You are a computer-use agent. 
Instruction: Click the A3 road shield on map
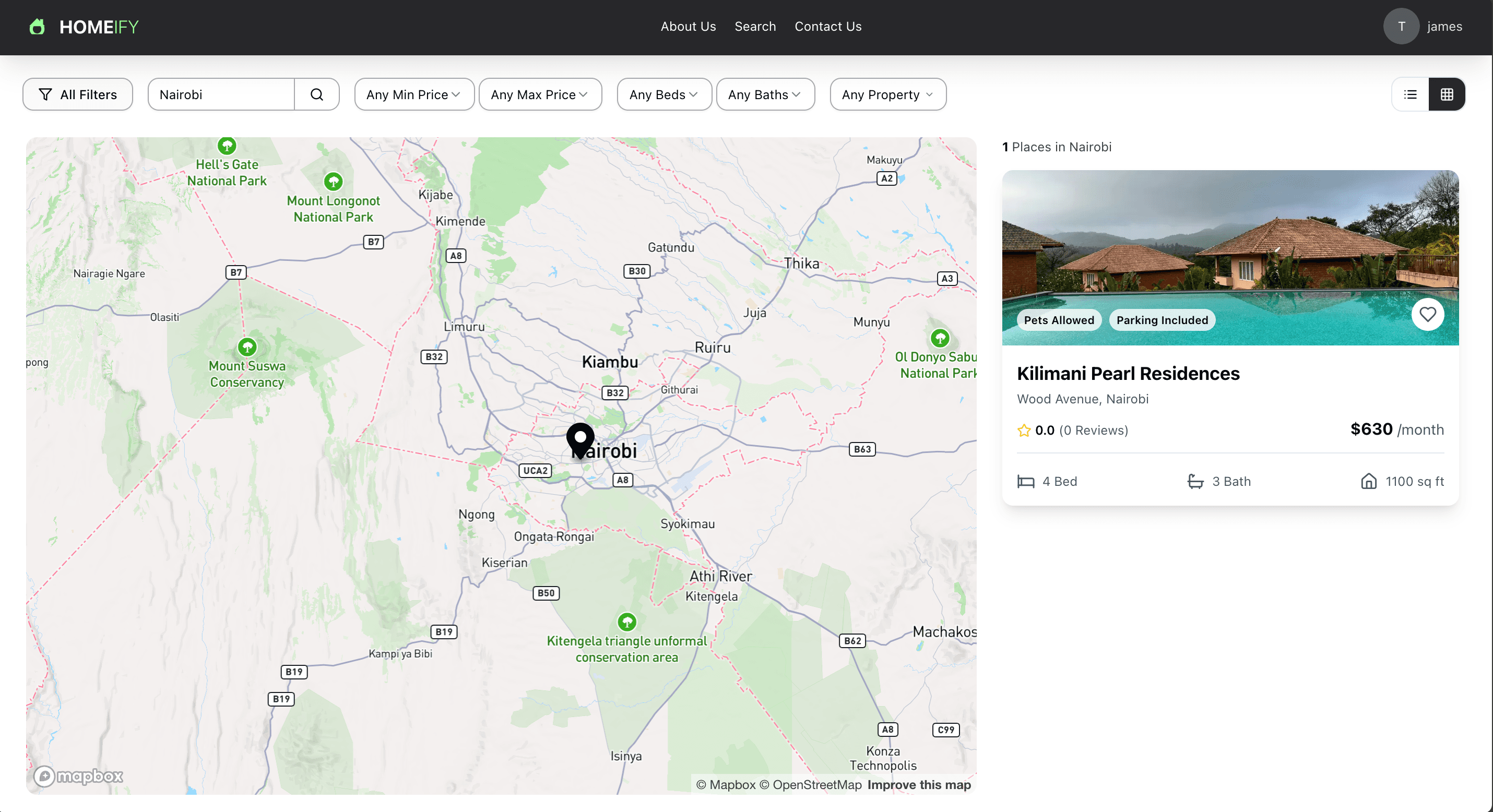(x=946, y=278)
